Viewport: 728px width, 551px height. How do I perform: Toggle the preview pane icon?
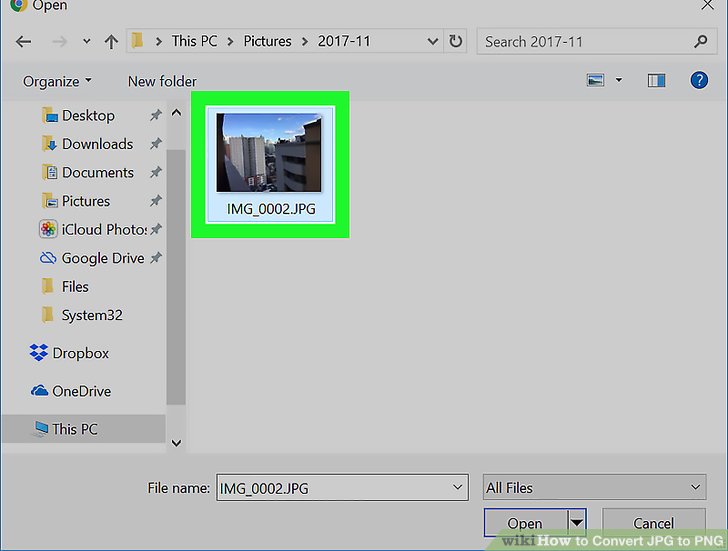pyautogui.click(x=656, y=81)
